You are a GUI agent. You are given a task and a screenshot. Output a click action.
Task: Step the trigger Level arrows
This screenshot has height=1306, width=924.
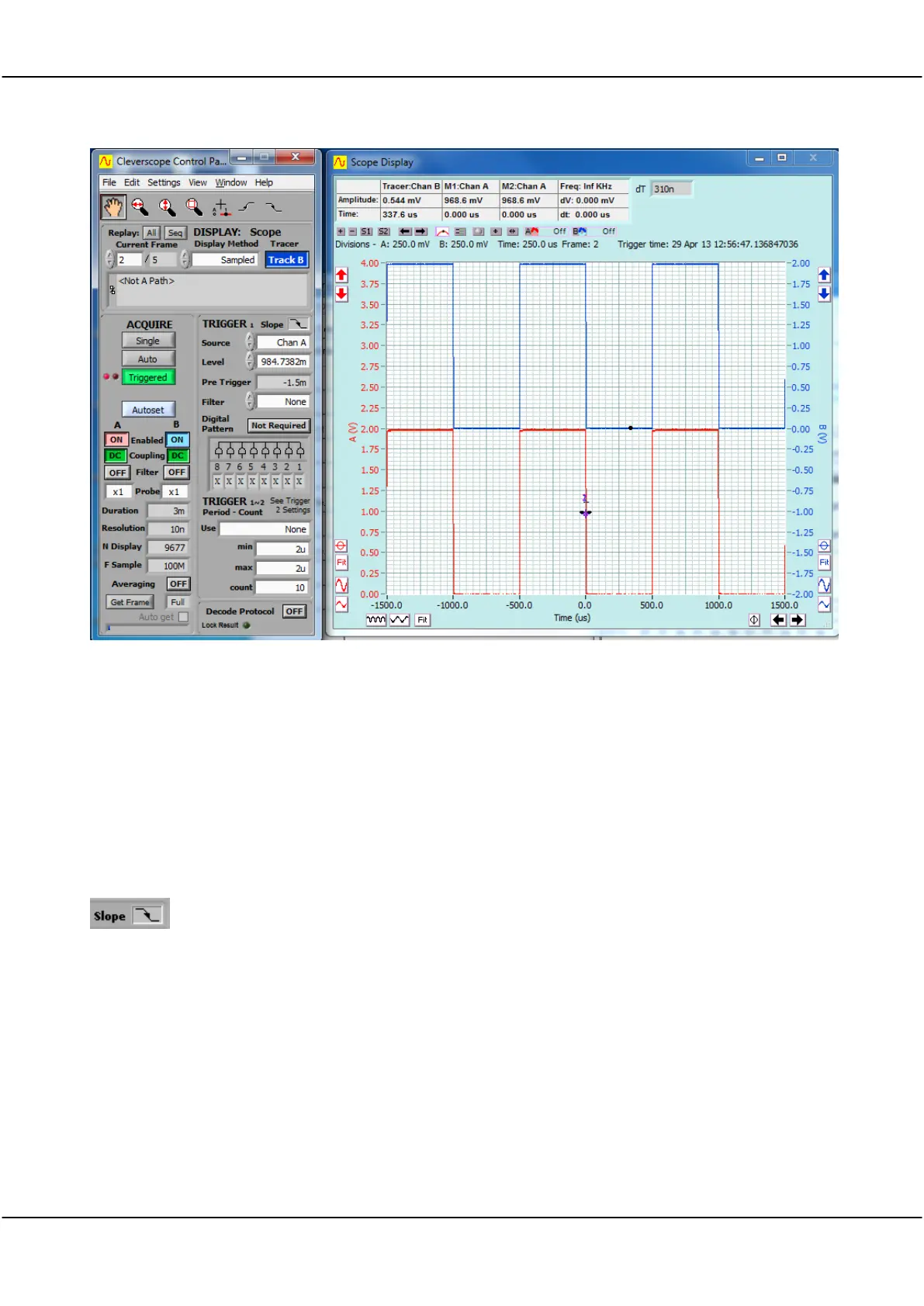pyautogui.click(x=250, y=361)
